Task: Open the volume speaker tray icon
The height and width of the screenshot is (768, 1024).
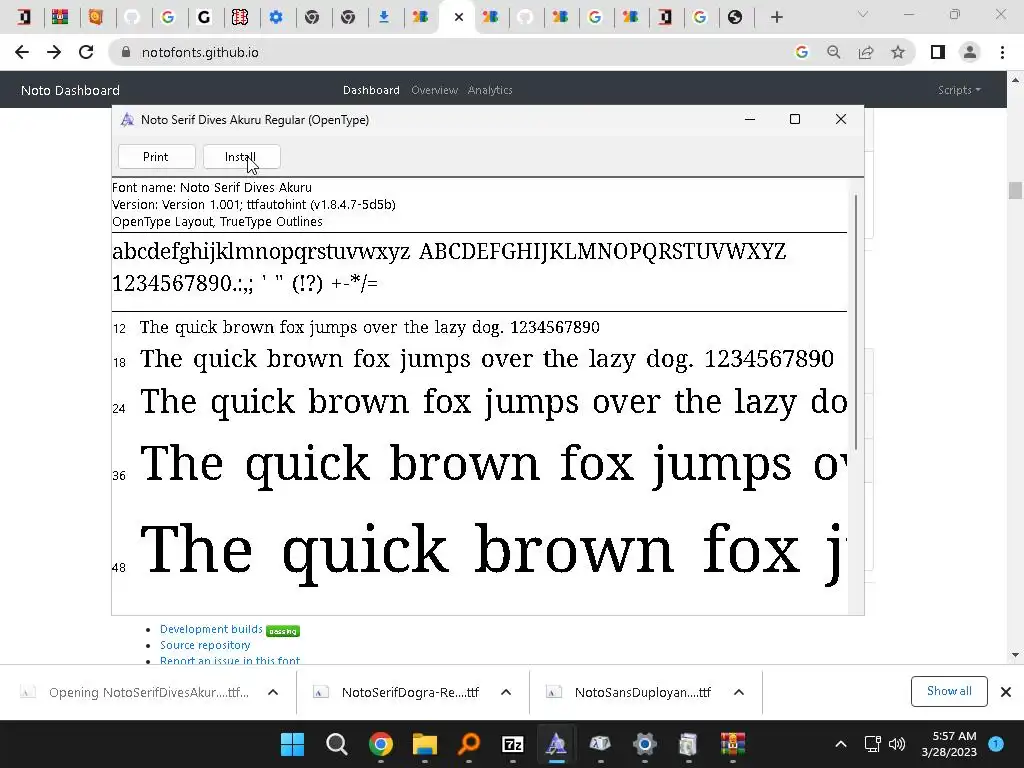Action: click(897, 744)
